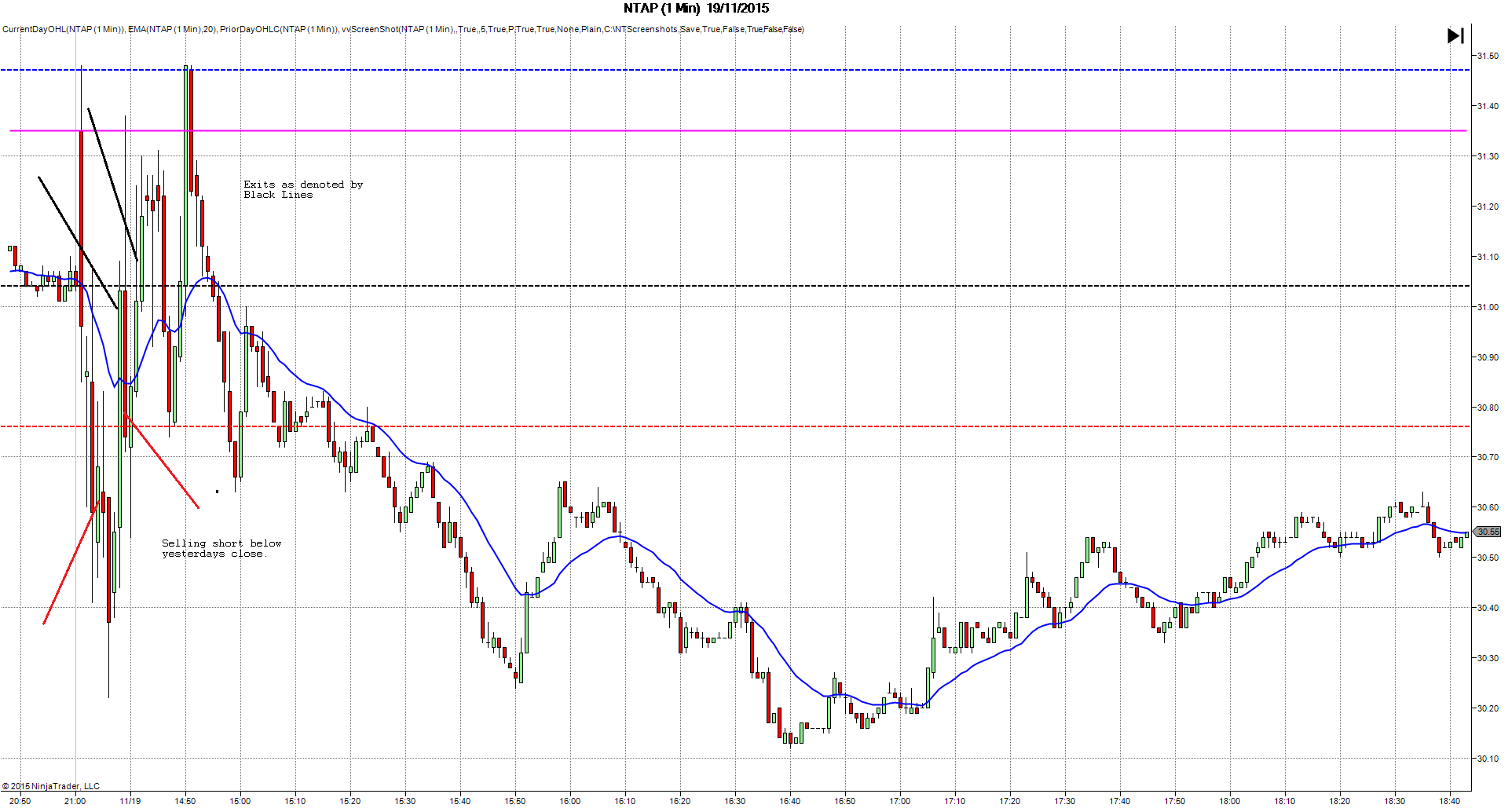Click the skip-to-end arrow icon
The image size is (1508, 812).
pos(1455,35)
